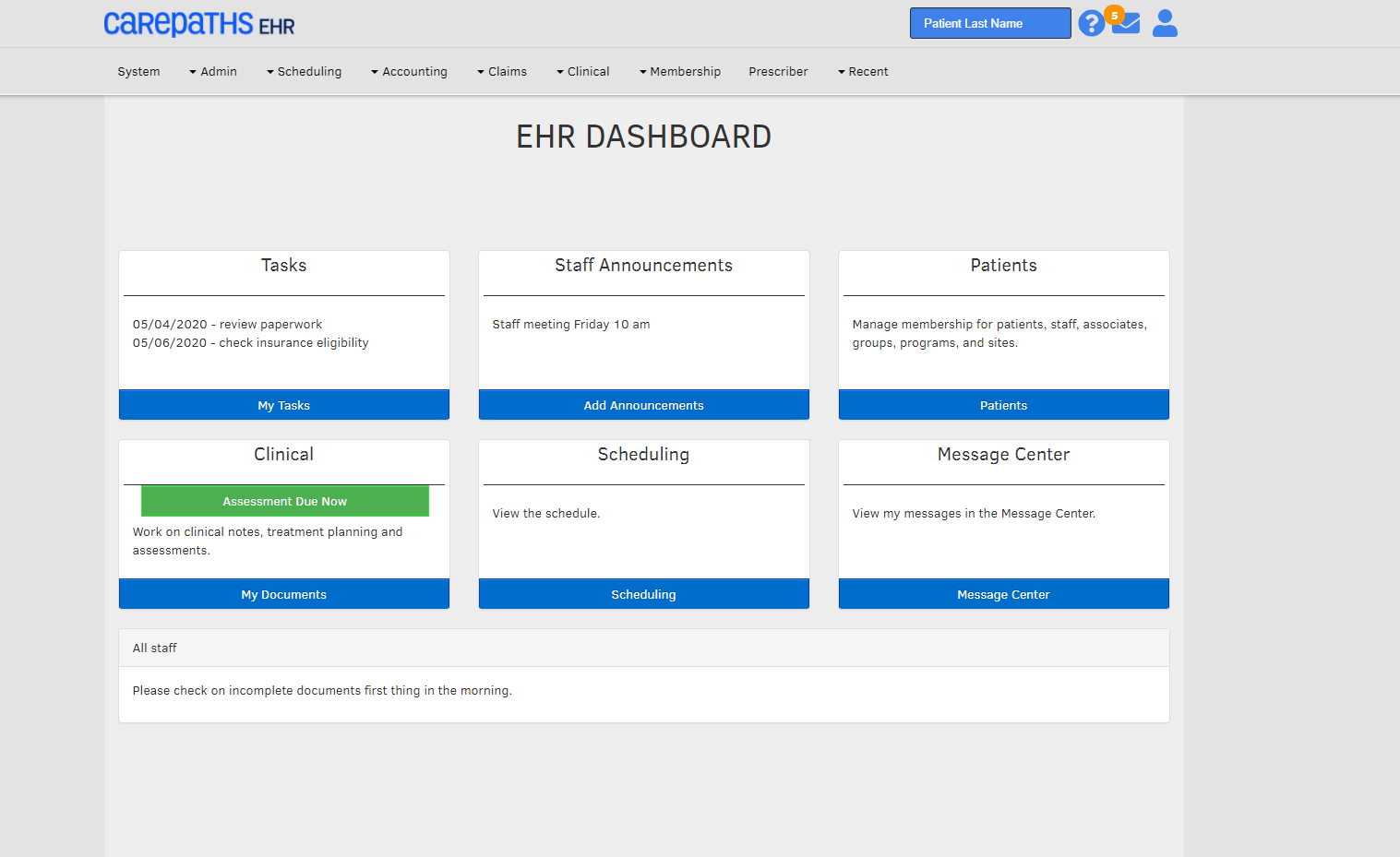Image resolution: width=1400 pixels, height=857 pixels.
Task: Open the help question mark icon
Action: (x=1091, y=22)
